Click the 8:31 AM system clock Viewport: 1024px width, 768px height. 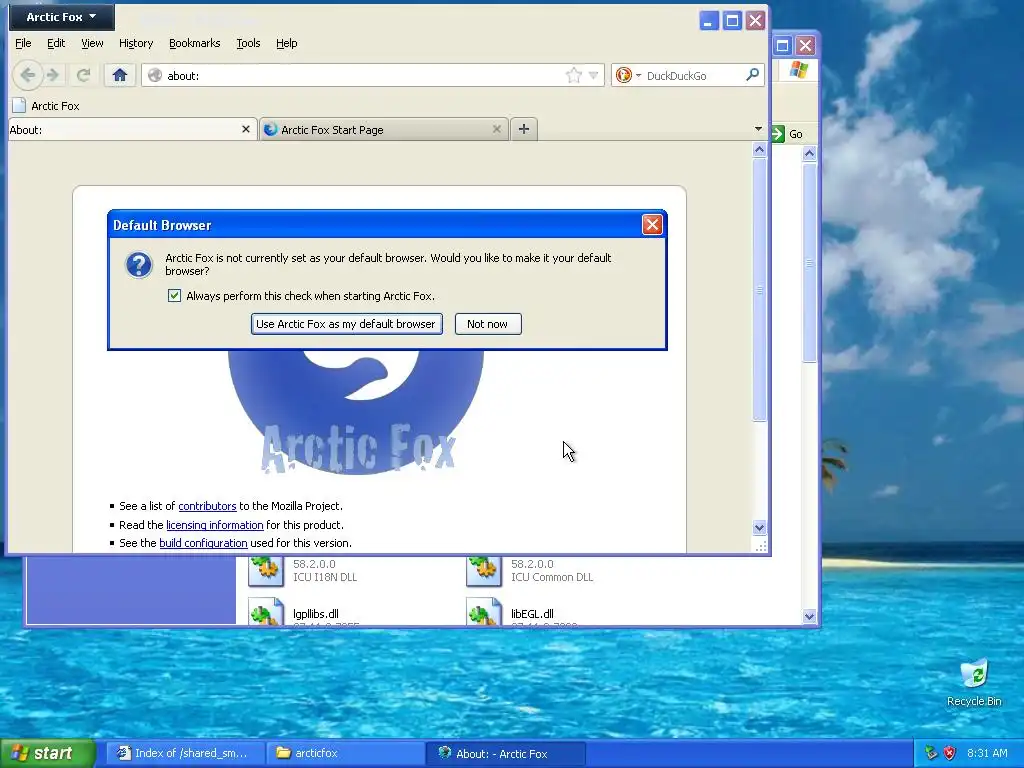(x=987, y=753)
